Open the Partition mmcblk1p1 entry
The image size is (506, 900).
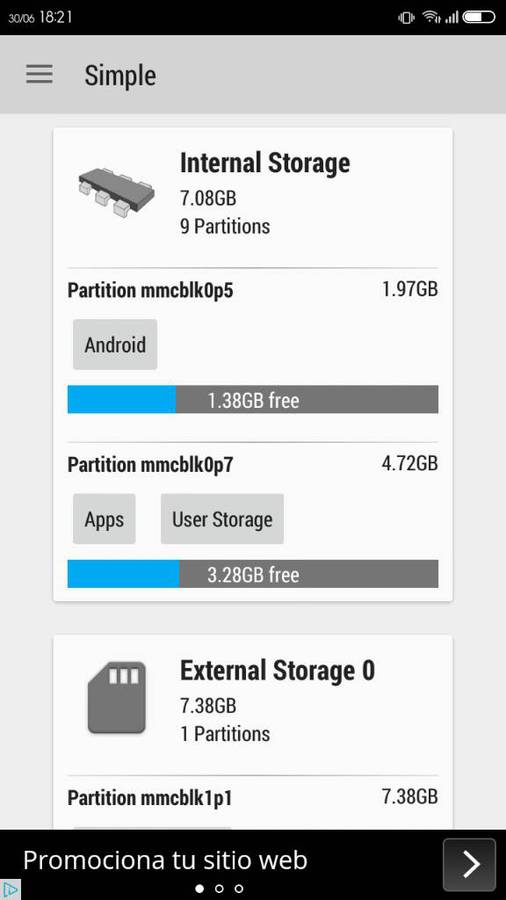(253, 797)
